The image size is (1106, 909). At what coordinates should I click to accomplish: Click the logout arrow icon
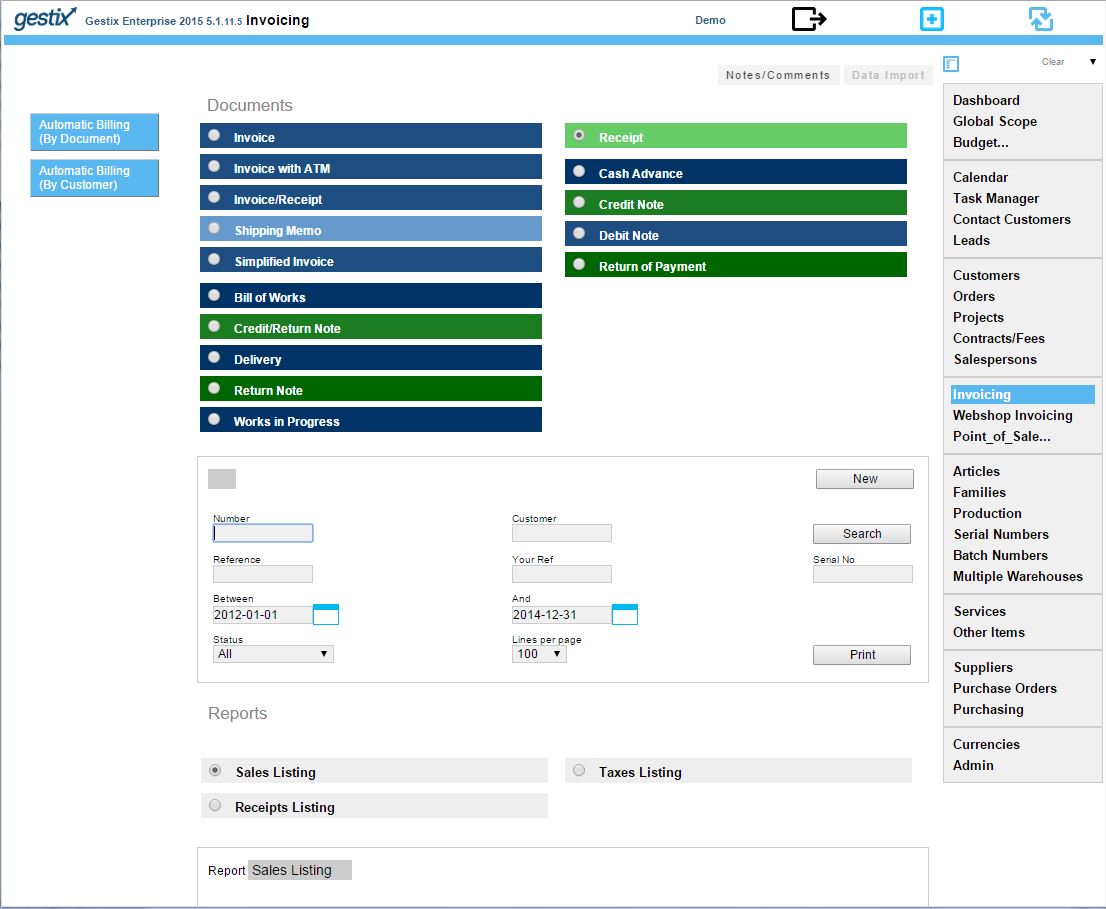pos(808,18)
